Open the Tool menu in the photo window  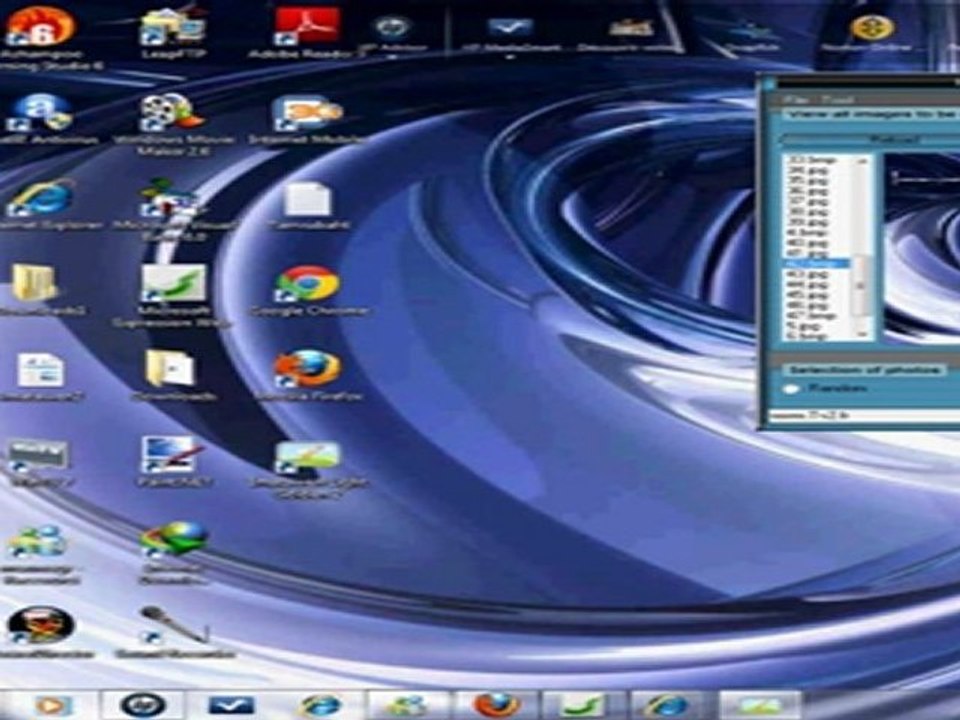pos(837,99)
